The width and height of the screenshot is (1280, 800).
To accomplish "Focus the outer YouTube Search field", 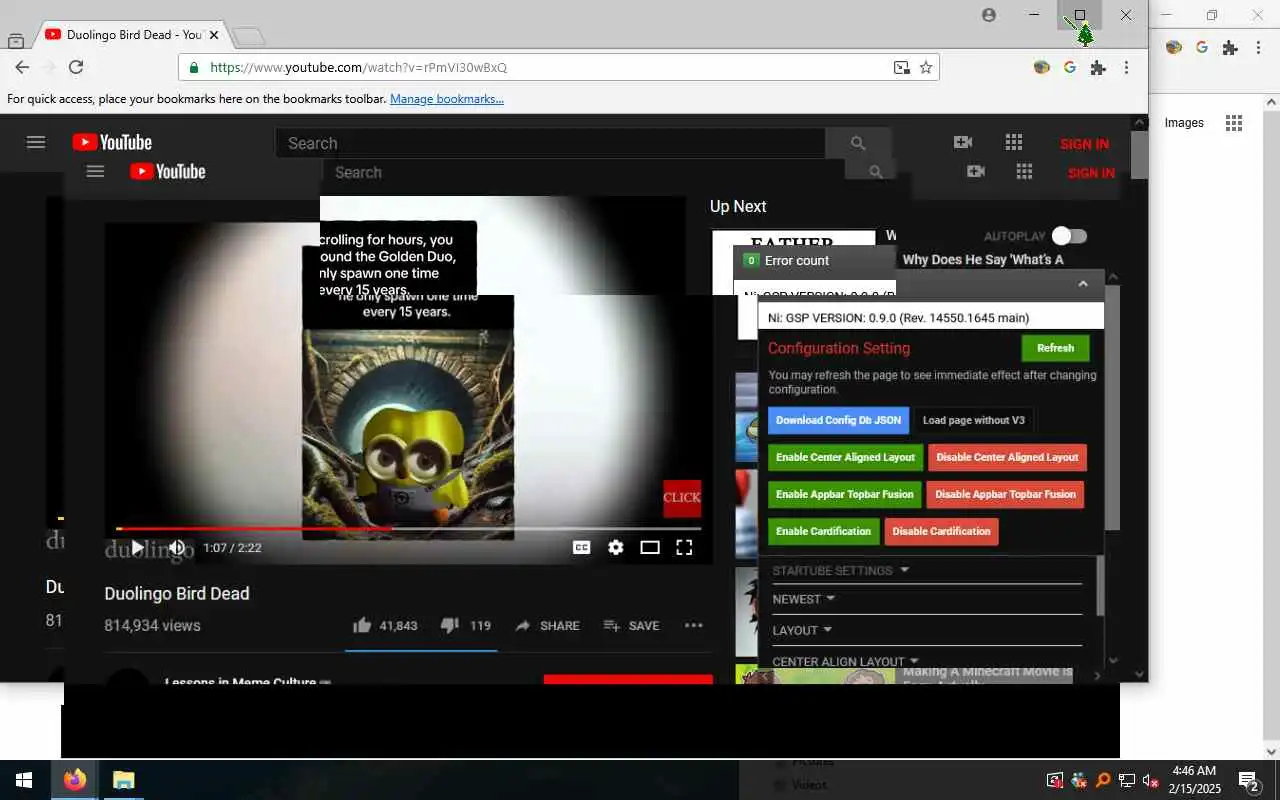I will tap(550, 143).
